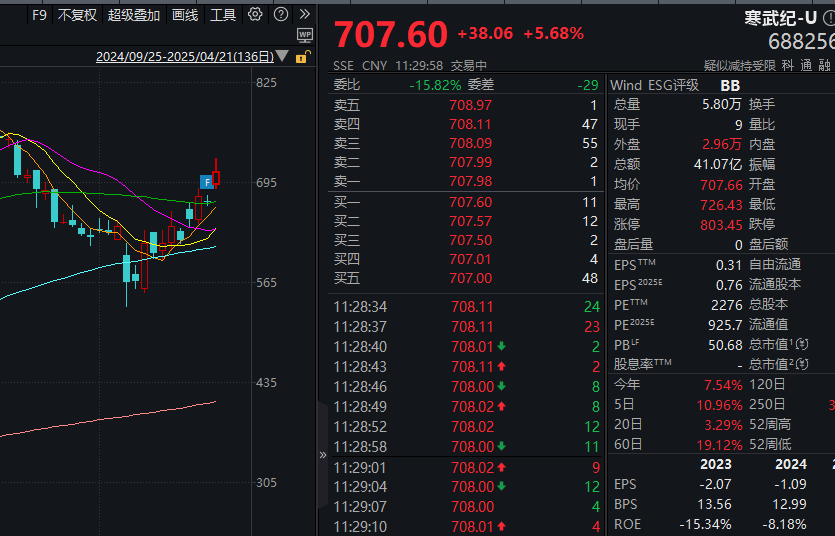Expand more toolbar options chevron
This screenshot has height=536, width=835.
click(x=304, y=15)
